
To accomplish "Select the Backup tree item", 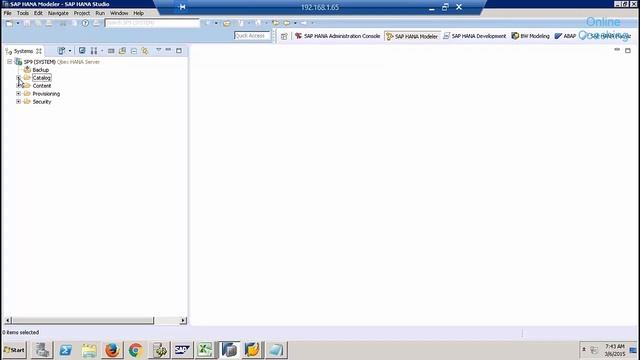I will pos(40,70).
